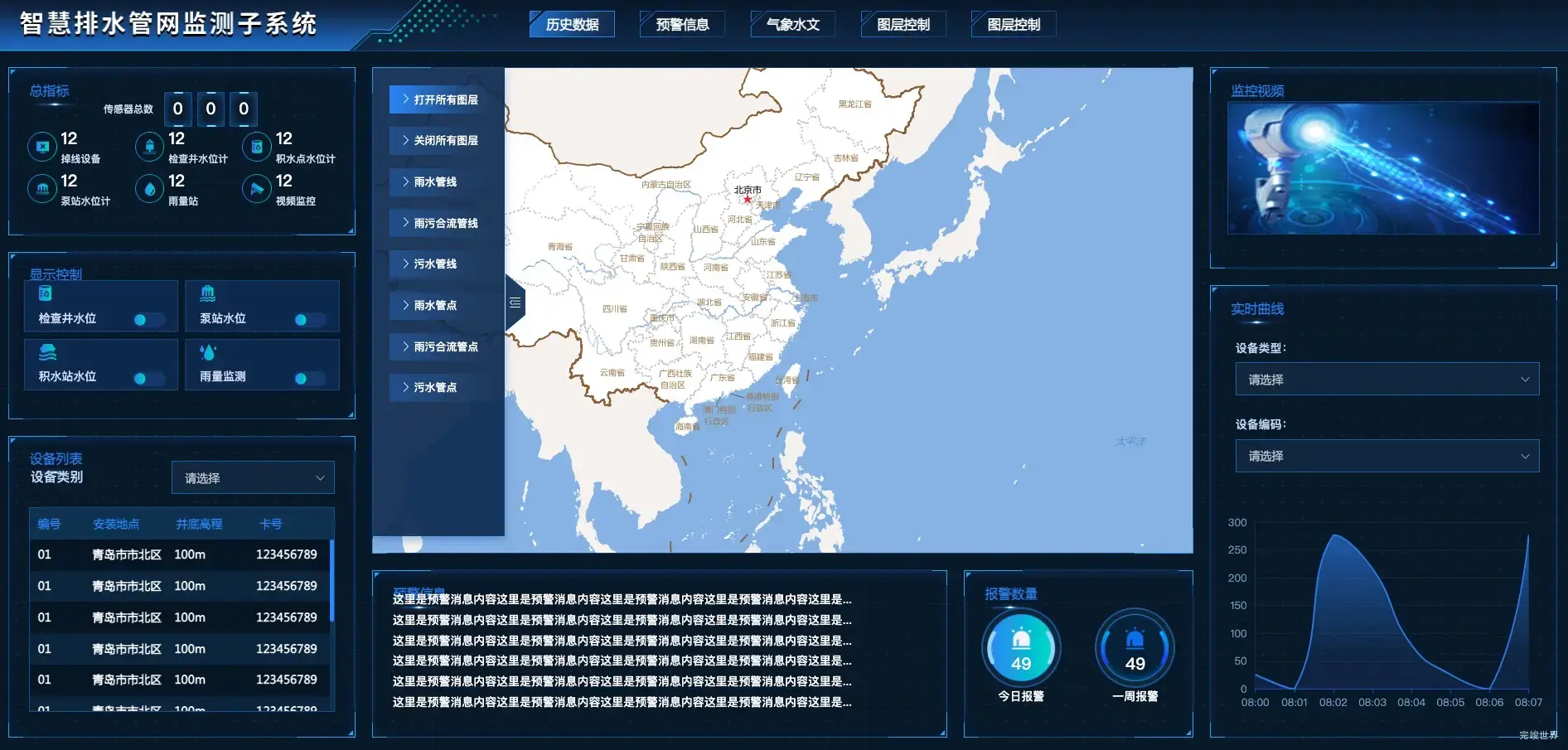Click the 云南省 label on map

[612, 373]
